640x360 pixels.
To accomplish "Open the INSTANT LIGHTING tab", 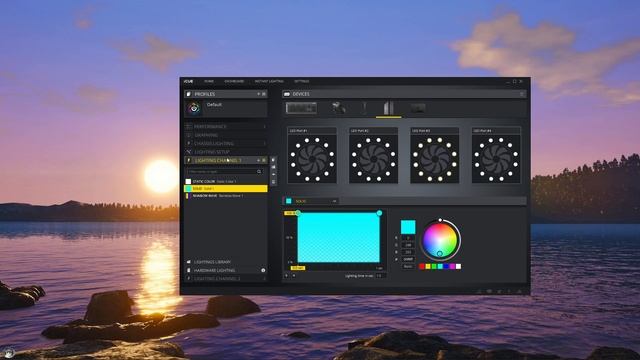I will coord(269,81).
